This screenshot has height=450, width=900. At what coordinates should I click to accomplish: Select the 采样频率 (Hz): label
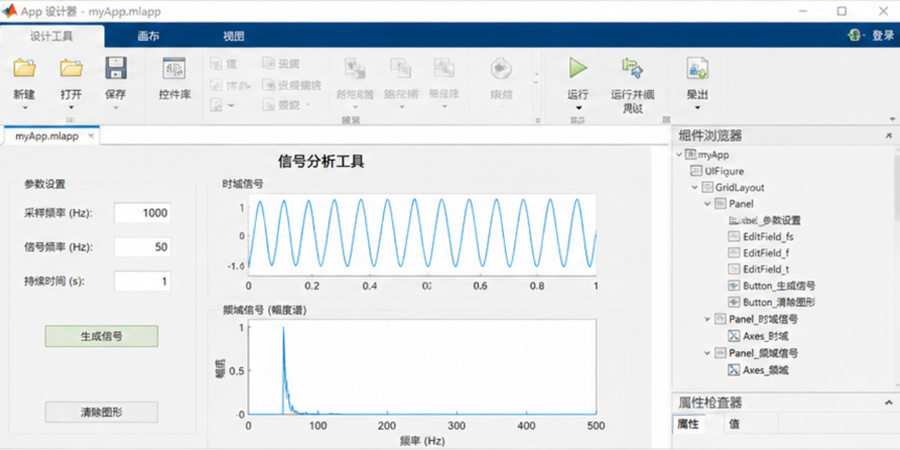58,213
